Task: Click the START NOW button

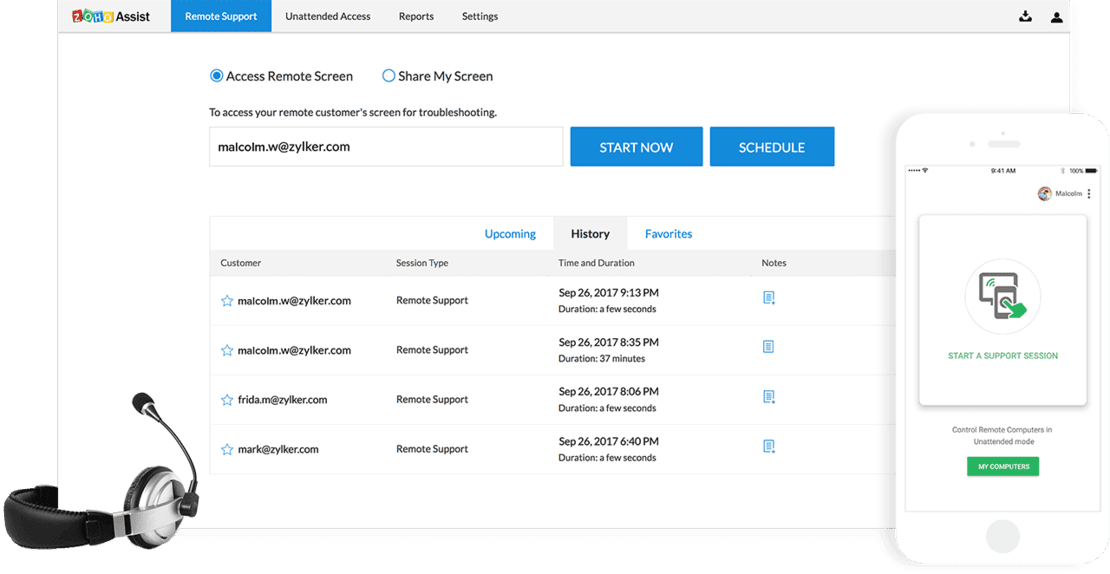Action: pyautogui.click(x=636, y=147)
